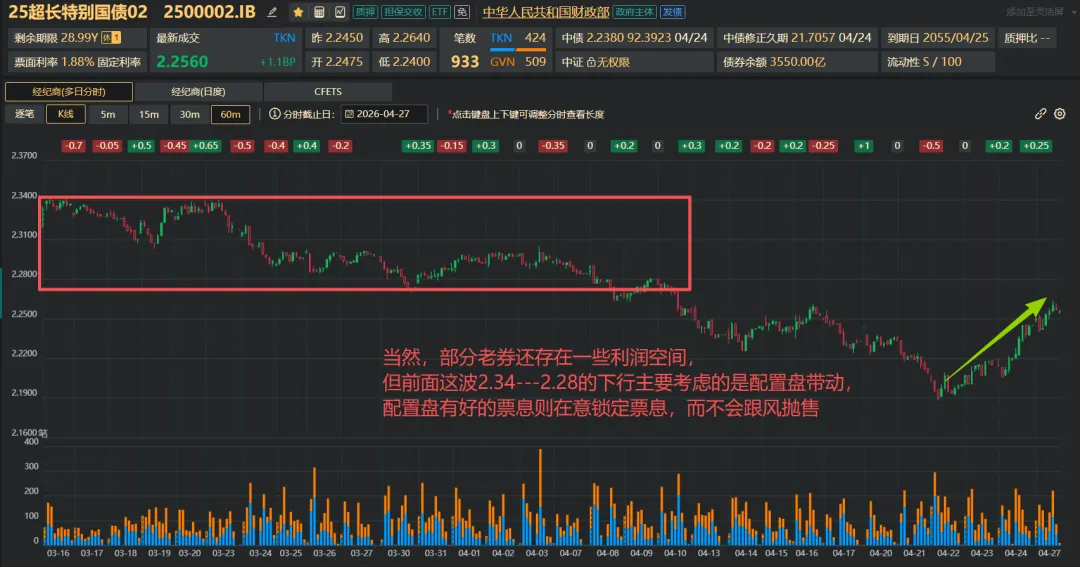Select the 5m interval
Viewport: 1080px width, 567px height.
(108, 114)
